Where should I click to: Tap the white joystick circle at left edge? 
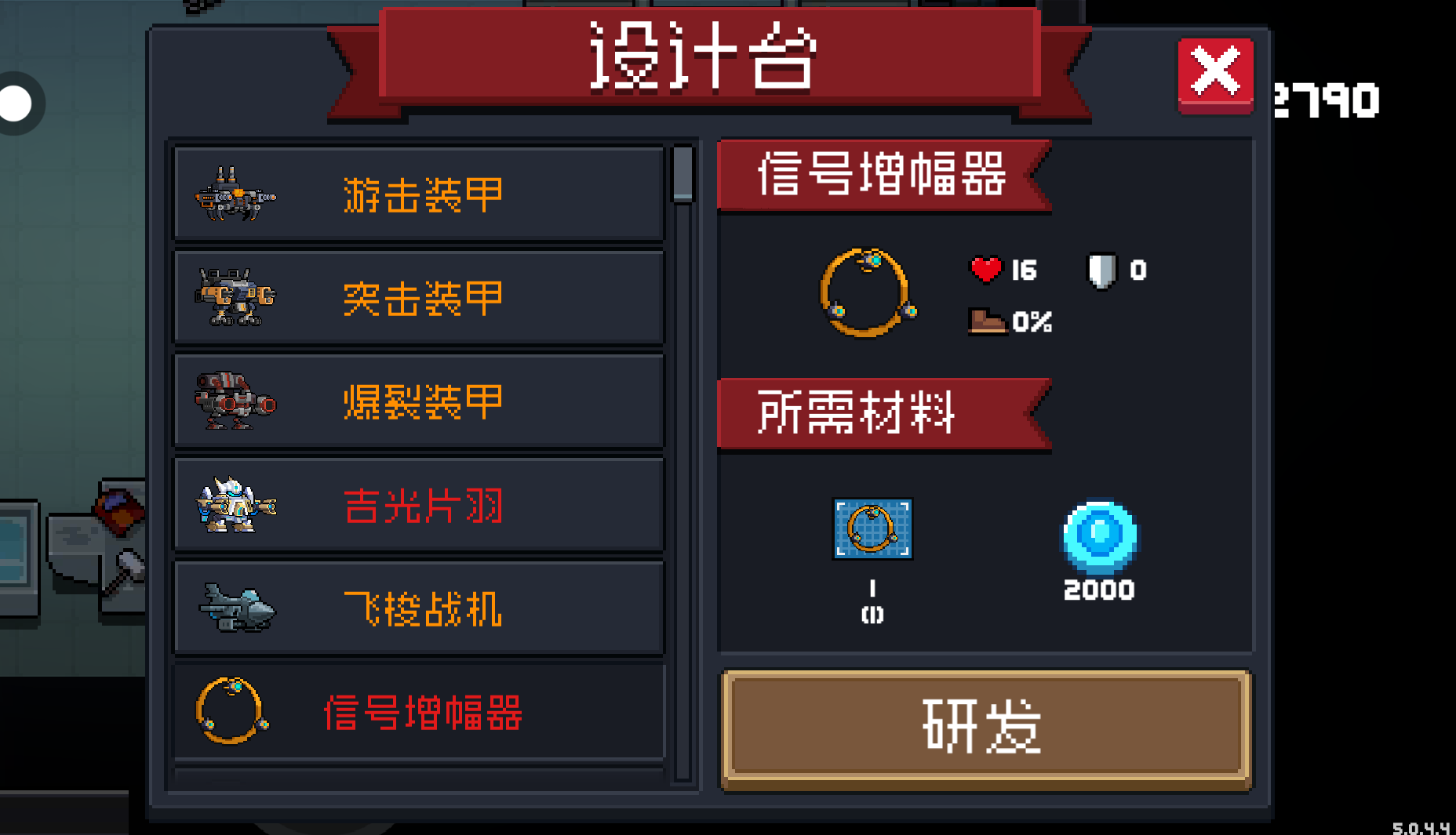tap(16, 103)
